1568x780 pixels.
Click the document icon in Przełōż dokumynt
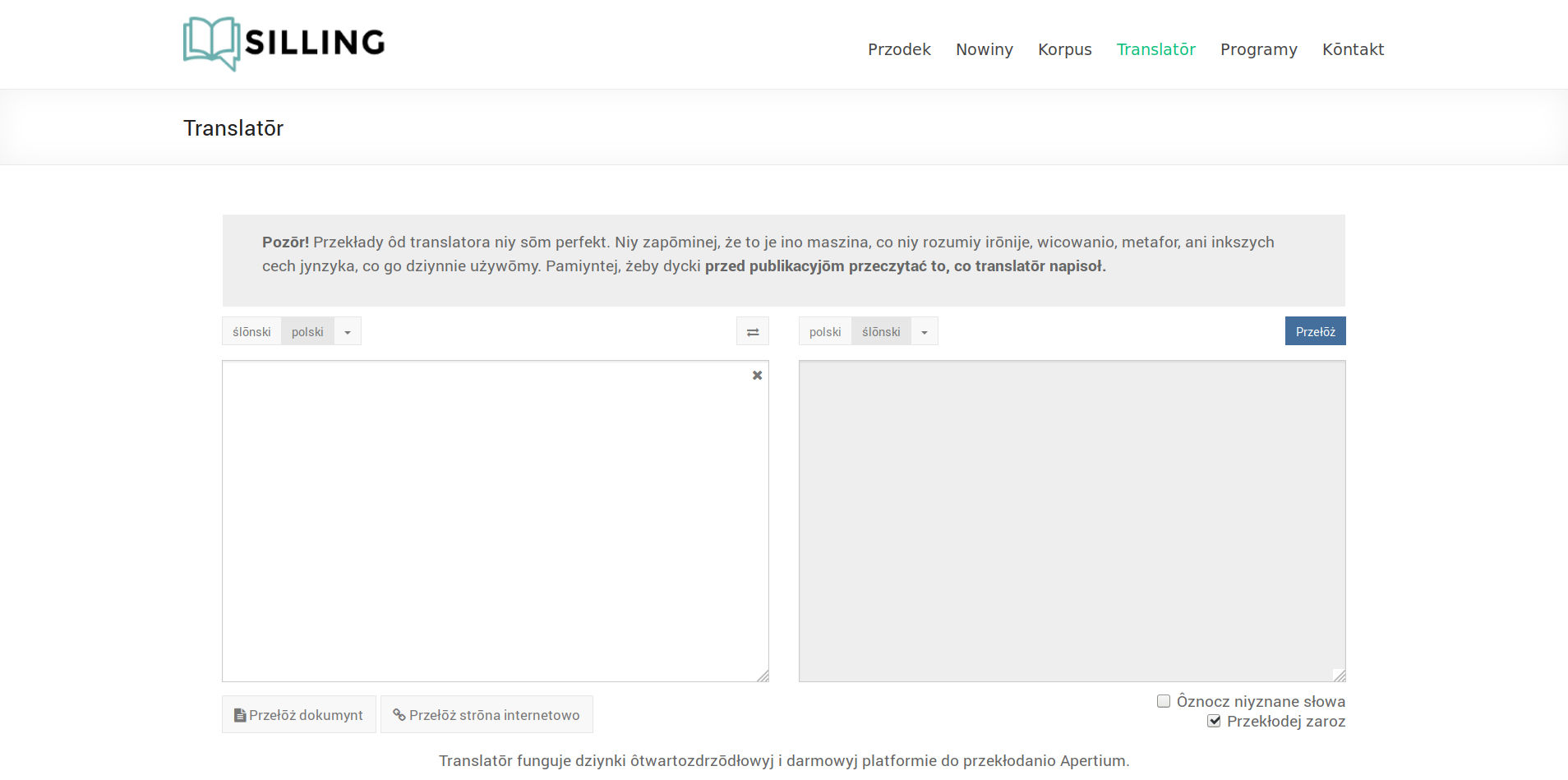click(240, 715)
